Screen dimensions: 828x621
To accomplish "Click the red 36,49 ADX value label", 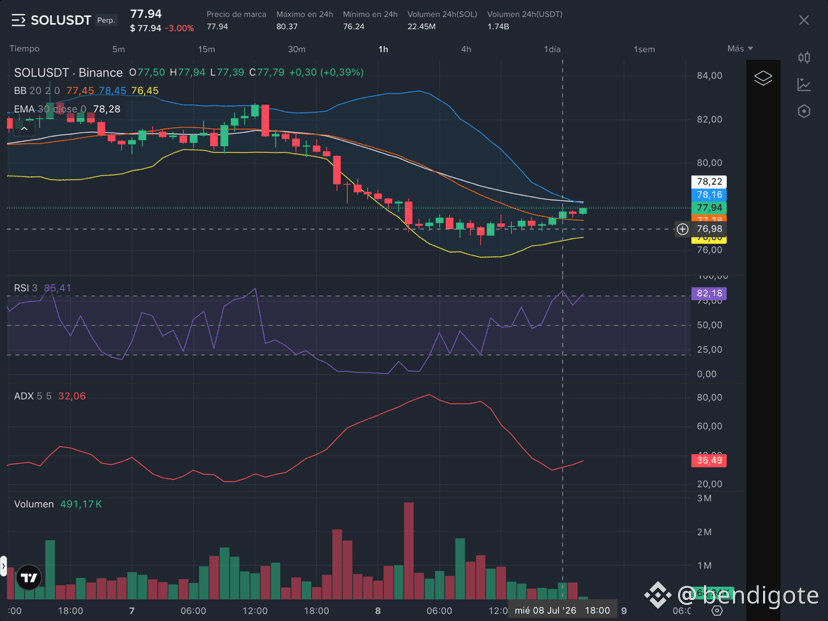I will 709,460.
